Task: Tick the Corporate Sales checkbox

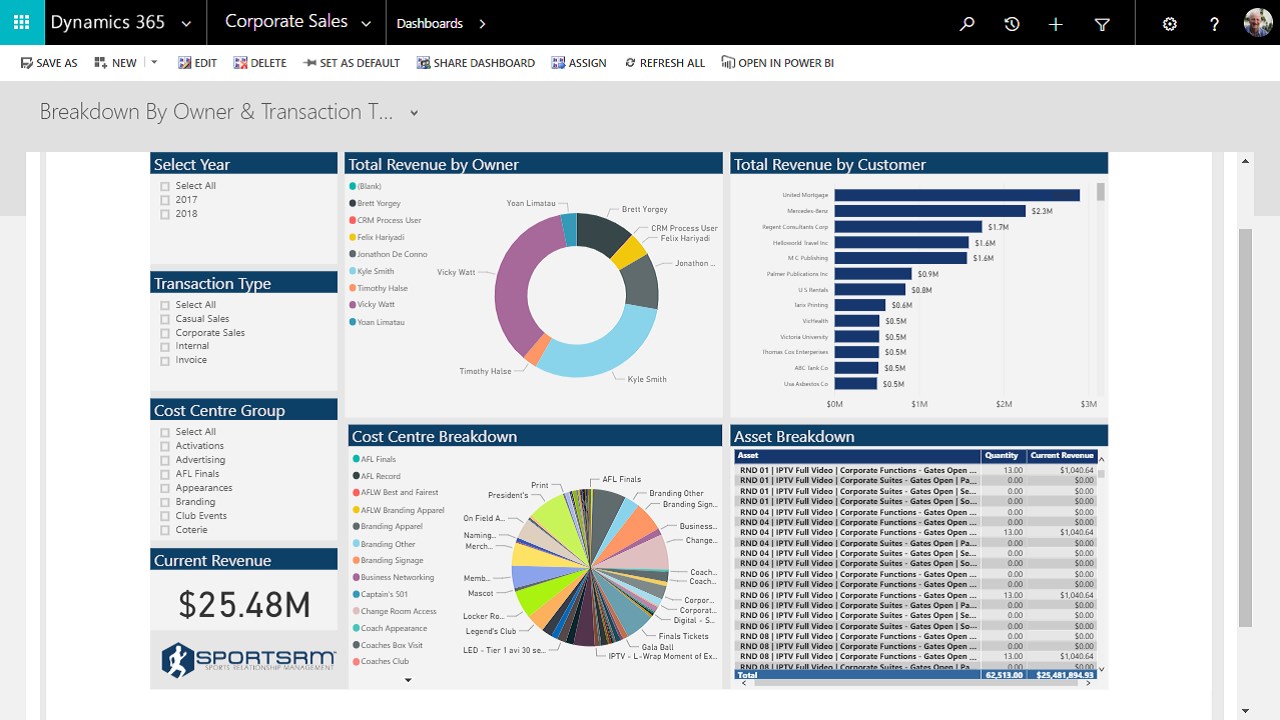Action: 165,333
